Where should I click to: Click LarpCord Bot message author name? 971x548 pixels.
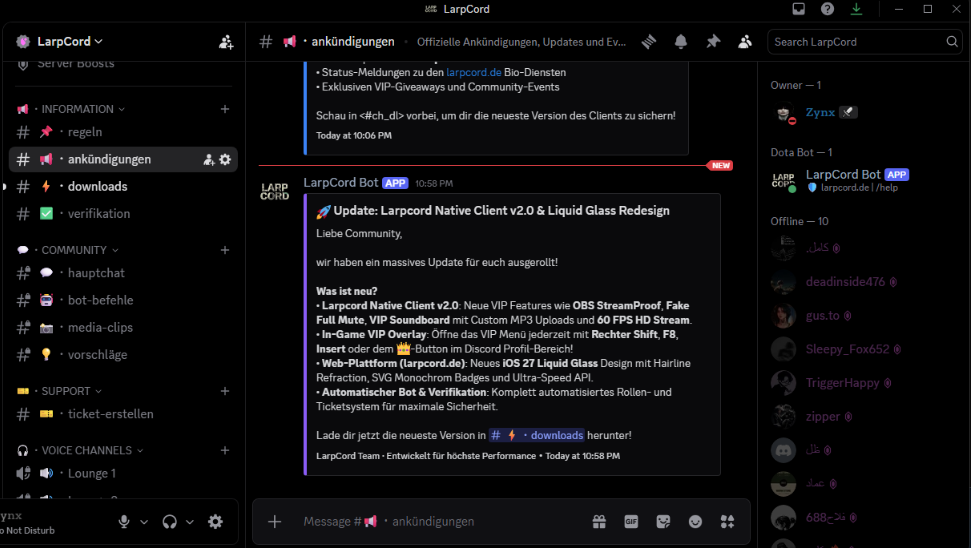(x=341, y=183)
